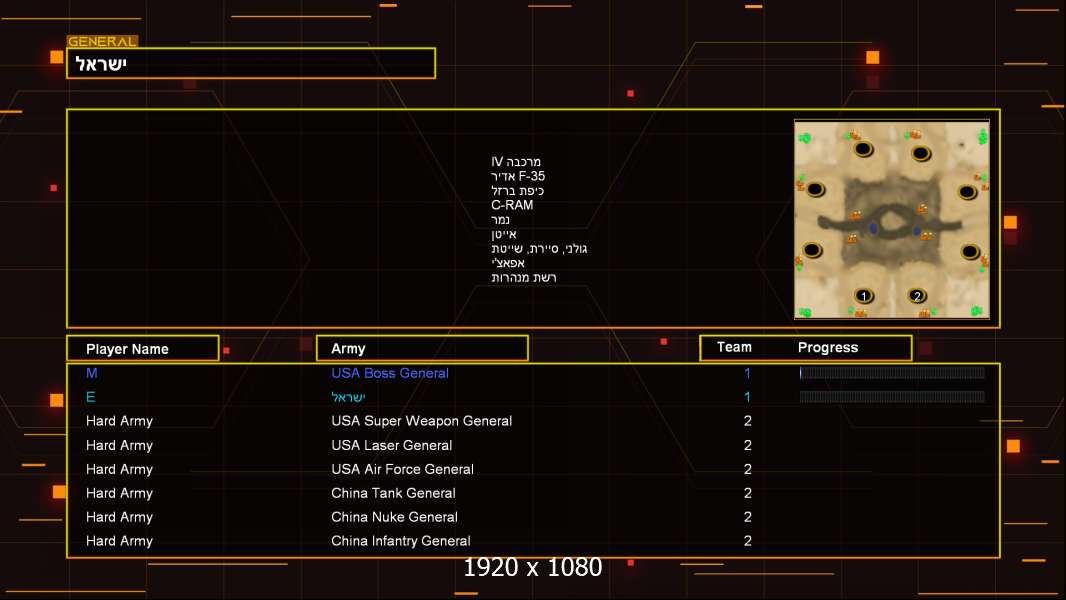Click the נמר unit line
The height and width of the screenshot is (600, 1066).
coord(500,219)
